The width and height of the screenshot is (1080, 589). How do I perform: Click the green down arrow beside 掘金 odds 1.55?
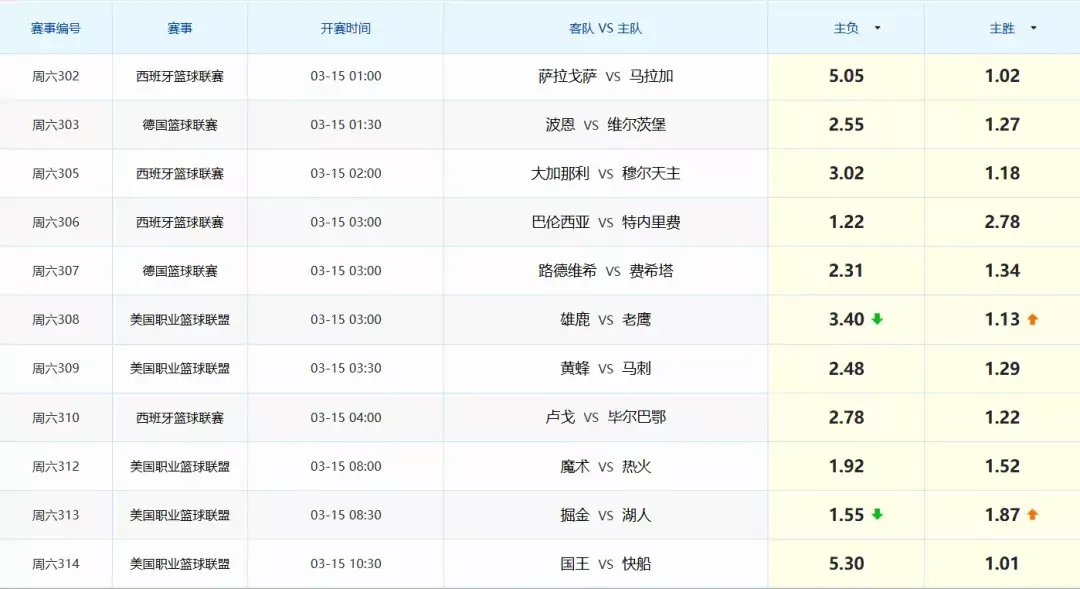tap(879, 515)
